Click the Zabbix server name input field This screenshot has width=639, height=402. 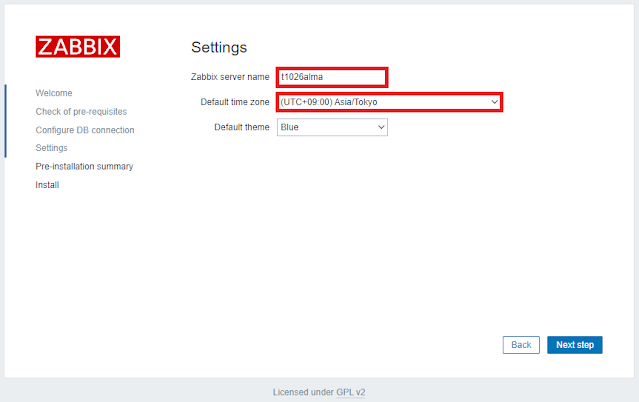[x=332, y=77]
